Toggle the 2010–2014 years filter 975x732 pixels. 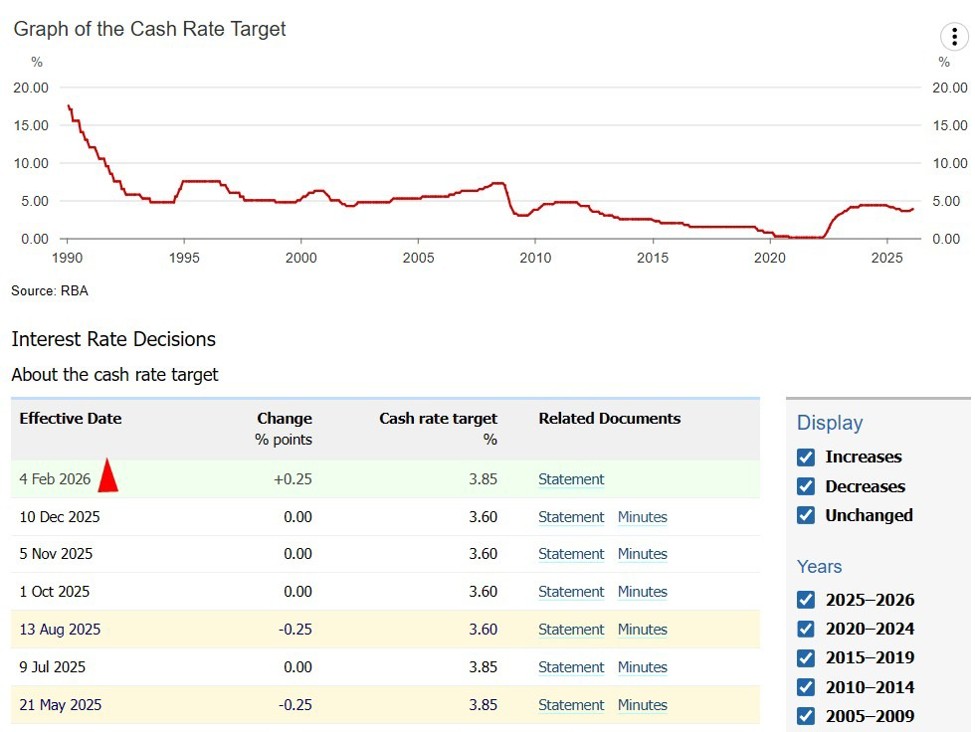806,687
